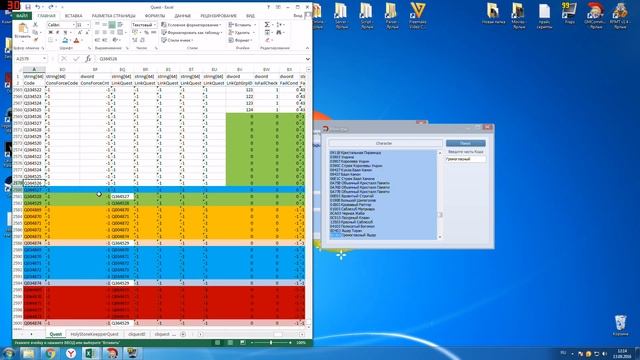Click the search code input field in dialog
The height and width of the screenshot is (360, 640).
[x=465, y=159]
